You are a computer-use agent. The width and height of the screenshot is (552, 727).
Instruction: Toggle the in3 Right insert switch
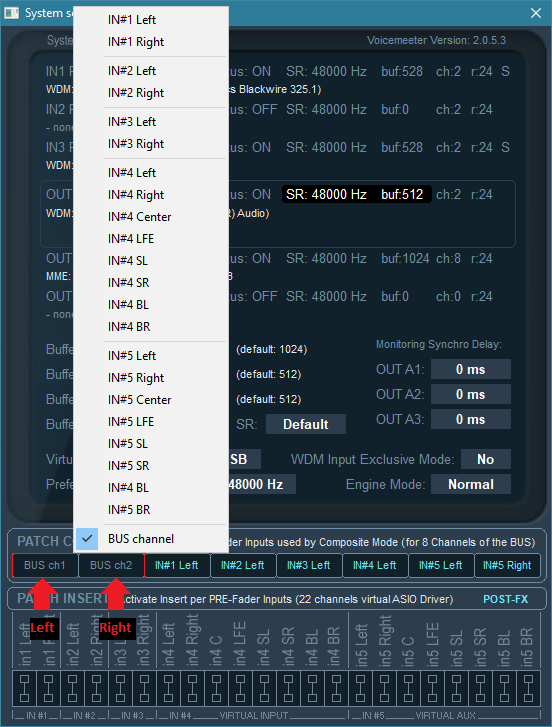145,689
